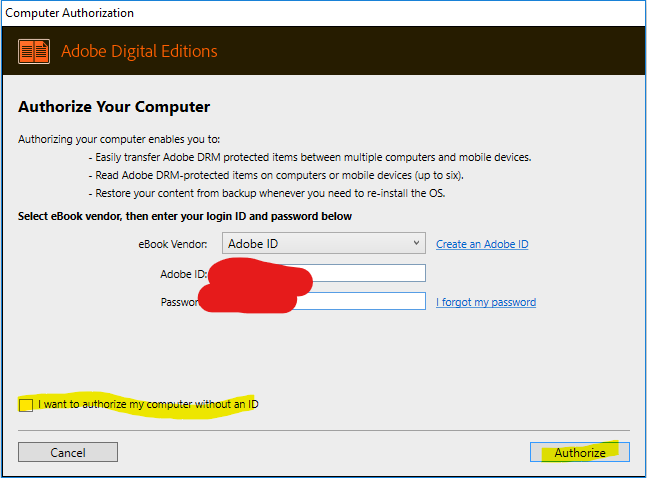Screen dimensions: 647x478
Task: Click the 'Easily transfer Adobe DRM' bullet line
Action: [309, 158]
